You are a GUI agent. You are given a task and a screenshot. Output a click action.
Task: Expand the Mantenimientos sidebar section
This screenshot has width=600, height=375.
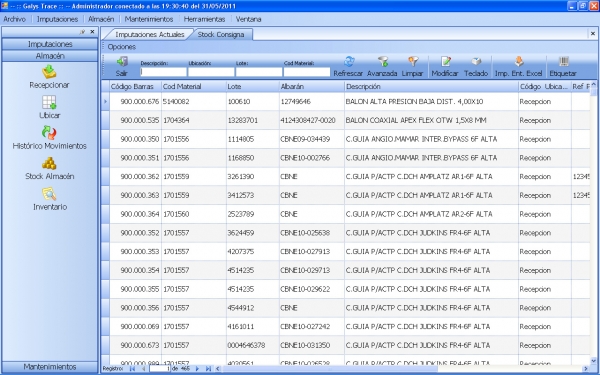pos(50,367)
